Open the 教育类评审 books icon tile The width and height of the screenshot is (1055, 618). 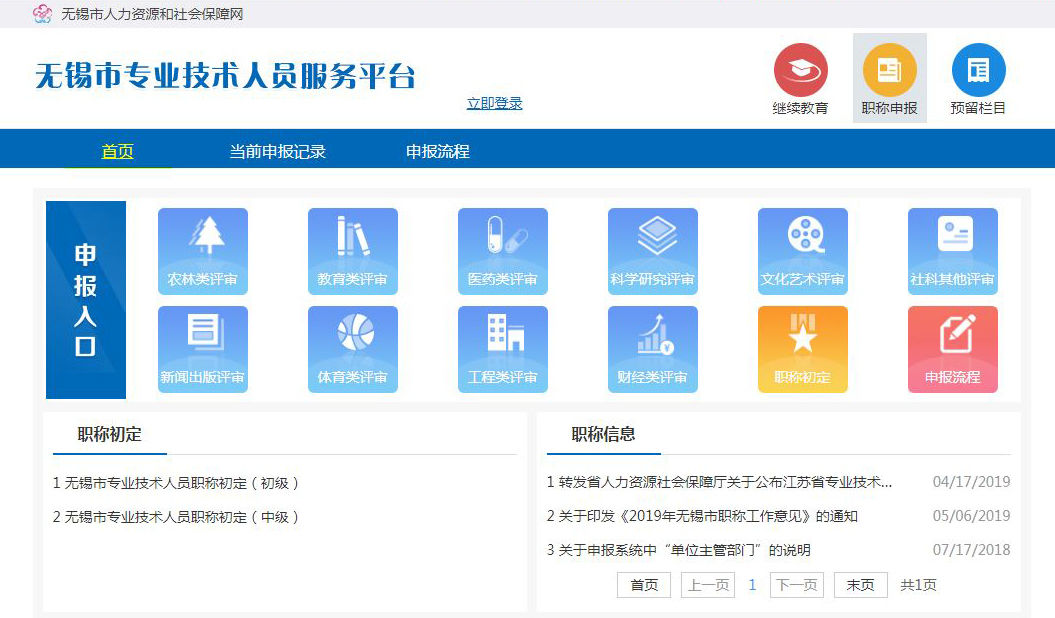click(x=353, y=252)
